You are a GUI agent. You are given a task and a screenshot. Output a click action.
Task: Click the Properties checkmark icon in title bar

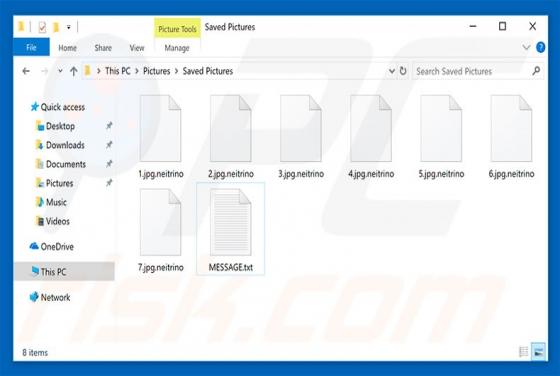click(42, 27)
